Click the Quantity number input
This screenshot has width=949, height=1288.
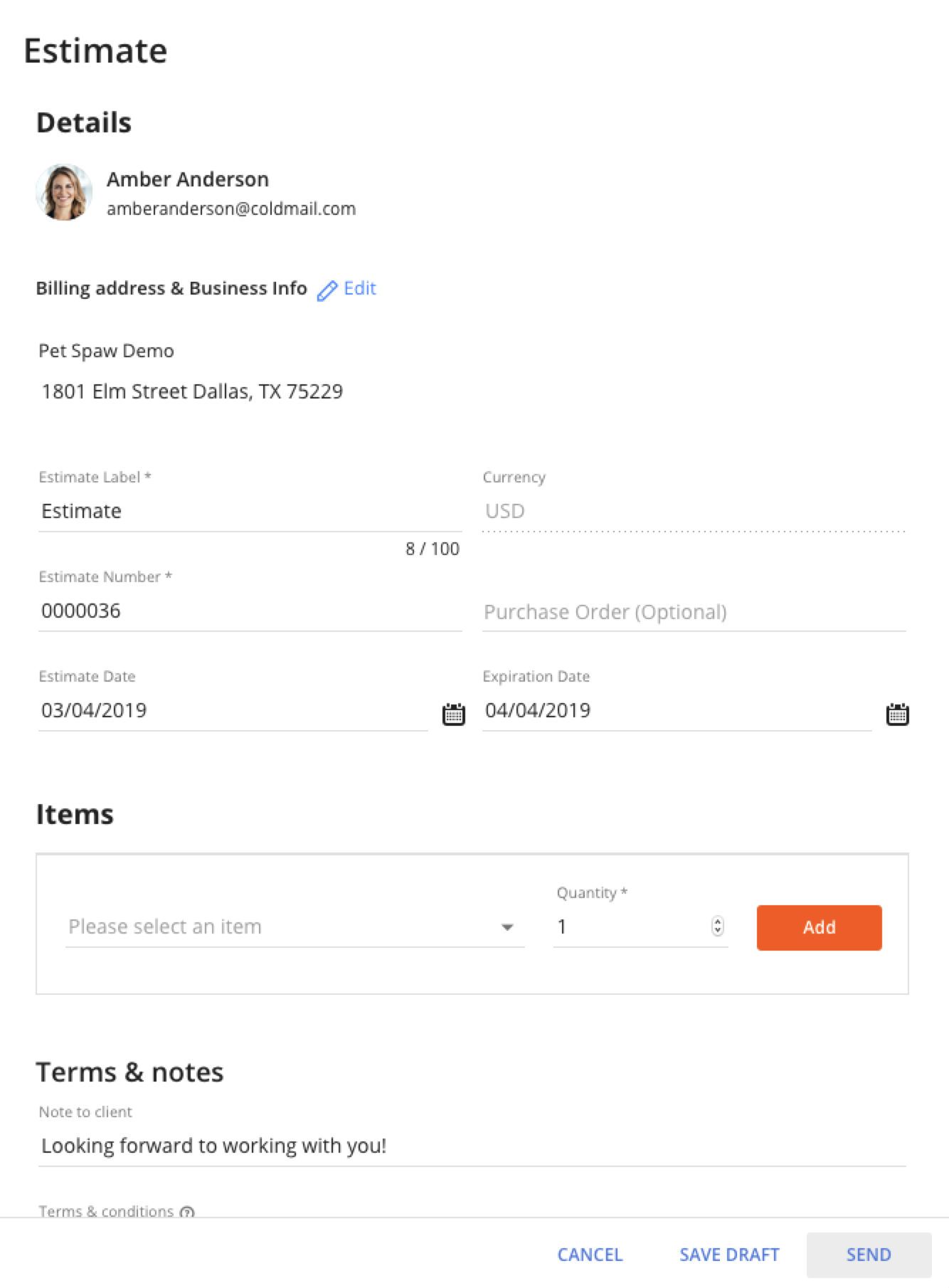(632, 927)
